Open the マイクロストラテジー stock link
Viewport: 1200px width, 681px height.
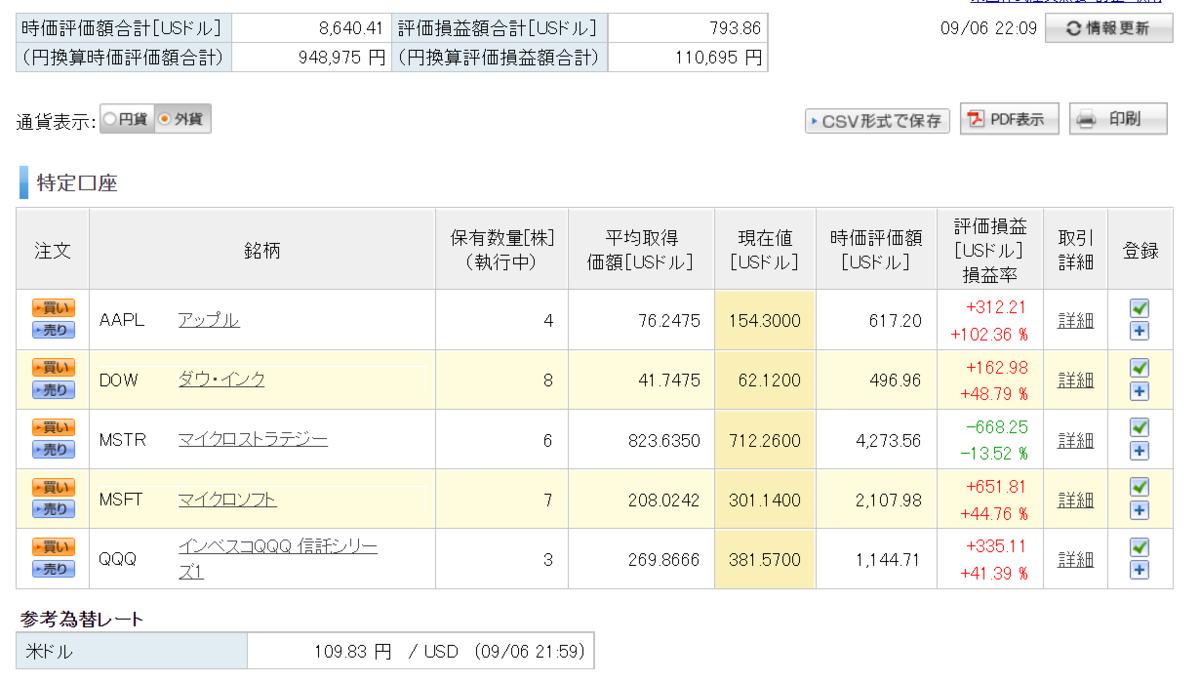coord(252,440)
